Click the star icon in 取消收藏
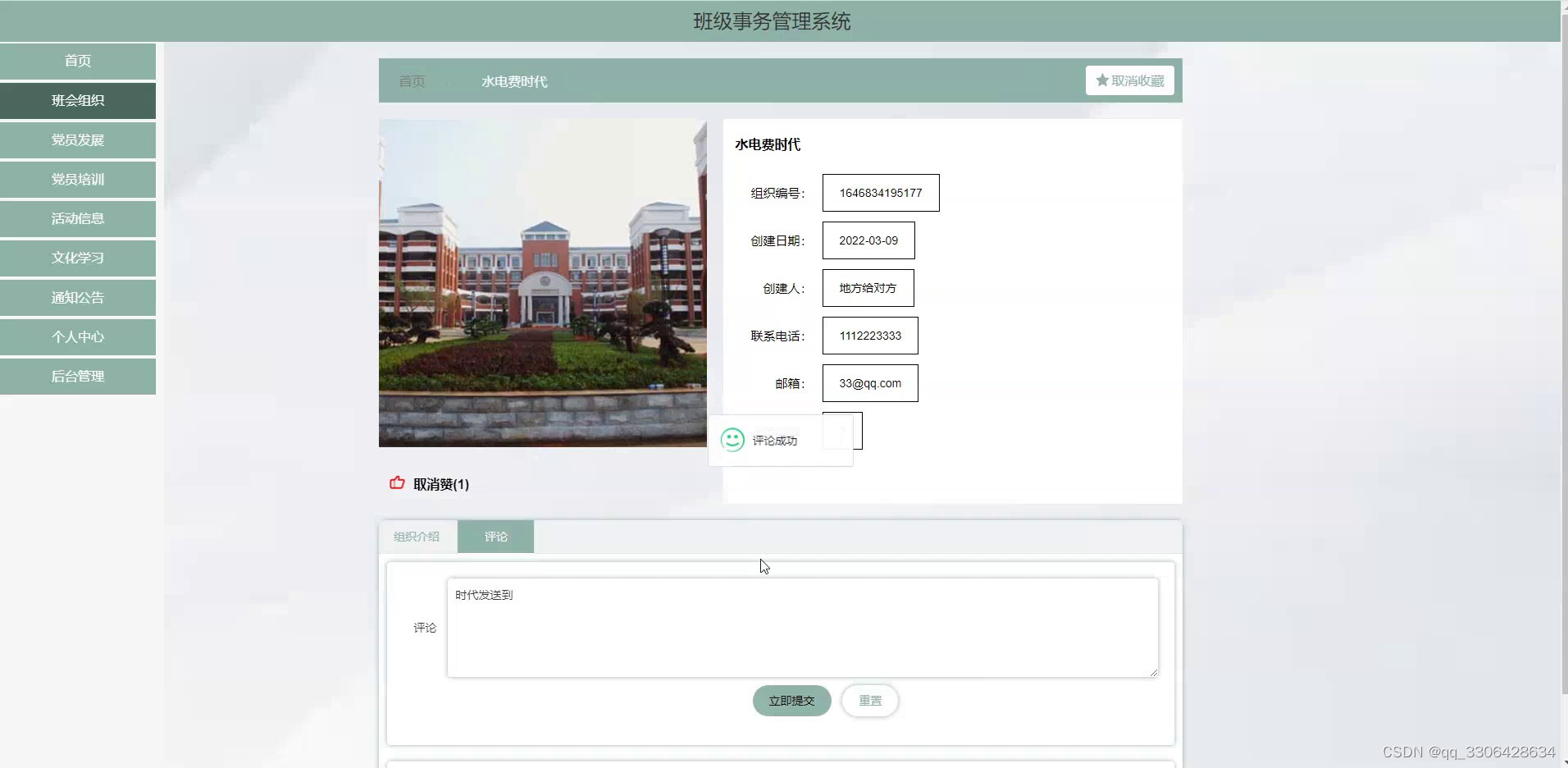The height and width of the screenshot is (768, 1568). point(1102,80)
